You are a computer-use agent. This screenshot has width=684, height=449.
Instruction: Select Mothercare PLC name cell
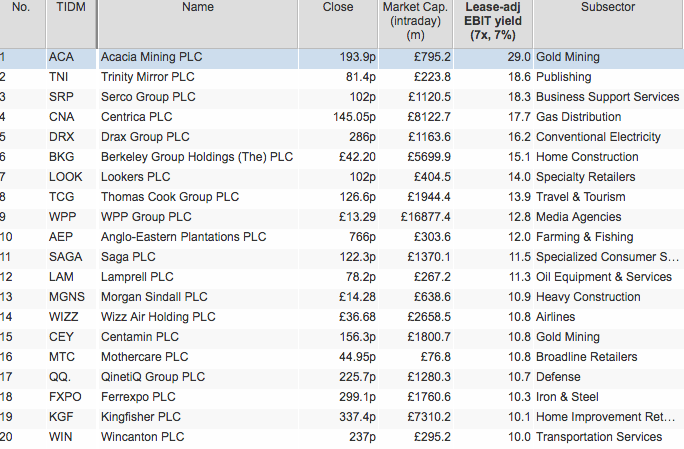[144, 358]
